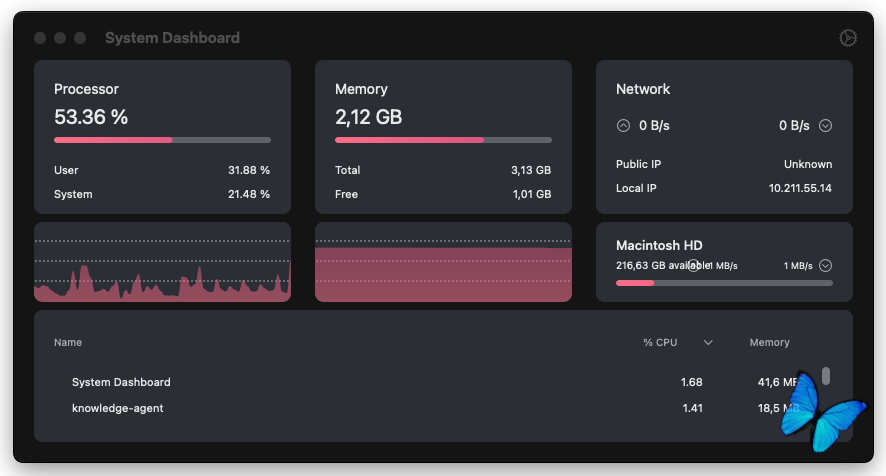Click the network download arrow icon
Image resolution: width=886 pixels, height=476 pixels.
826,126
